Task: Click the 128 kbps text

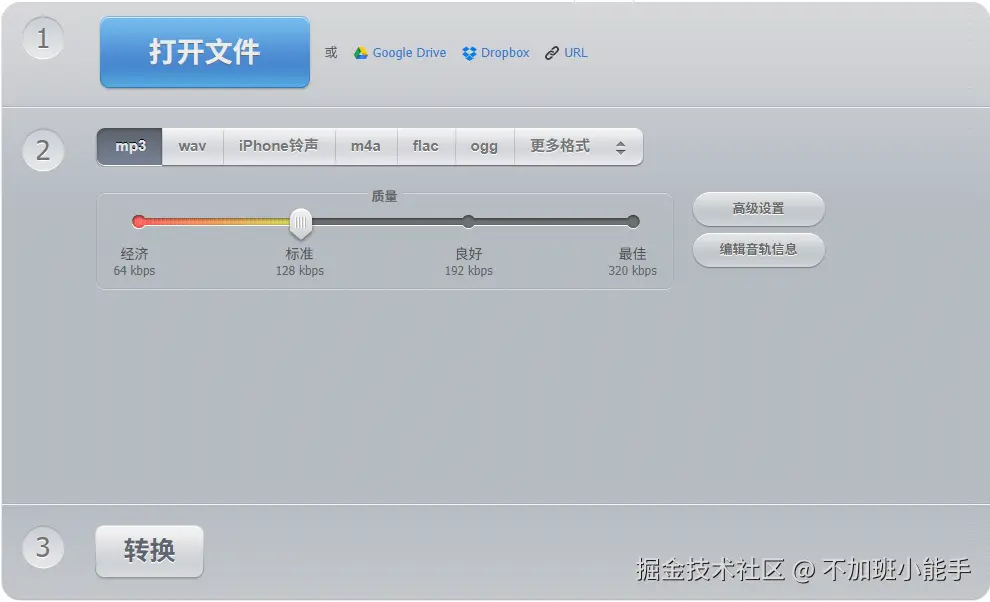Action: [x=300, y=270]
